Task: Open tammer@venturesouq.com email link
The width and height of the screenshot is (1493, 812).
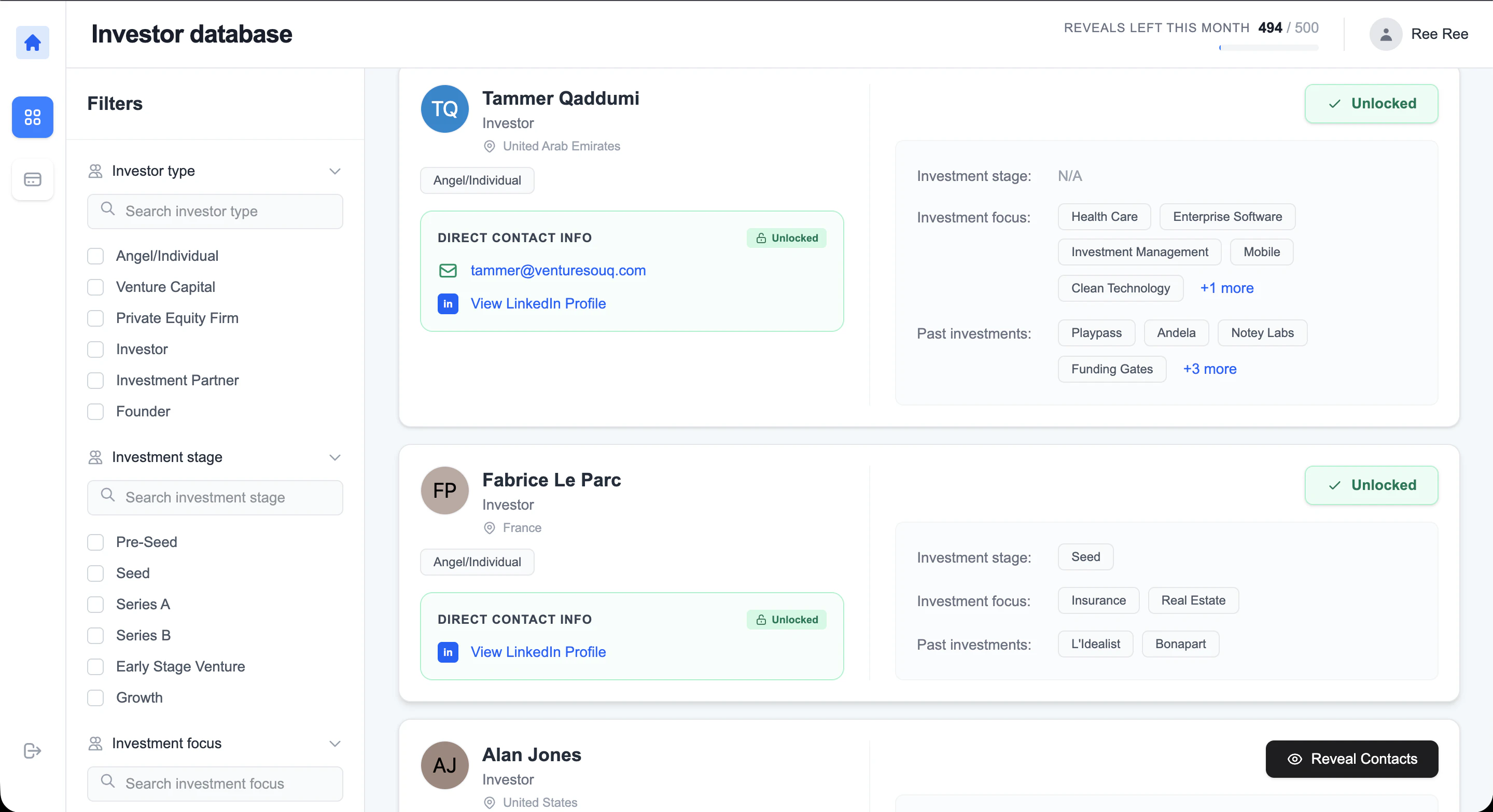Action: pyautogui.click(x=557, y=271)
